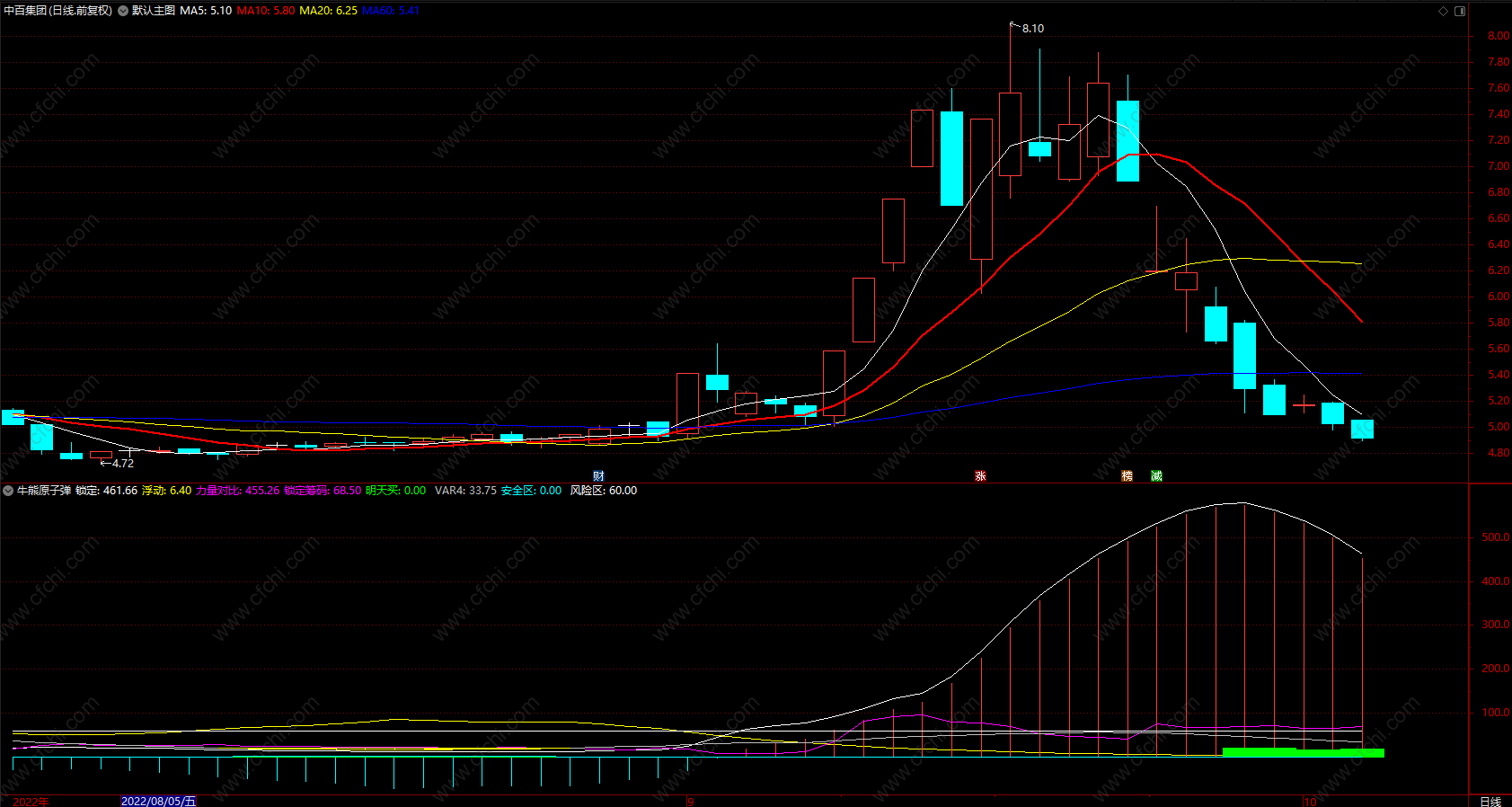
Task: Click the 减 marker below the candles
Action: coord(1156,476)
